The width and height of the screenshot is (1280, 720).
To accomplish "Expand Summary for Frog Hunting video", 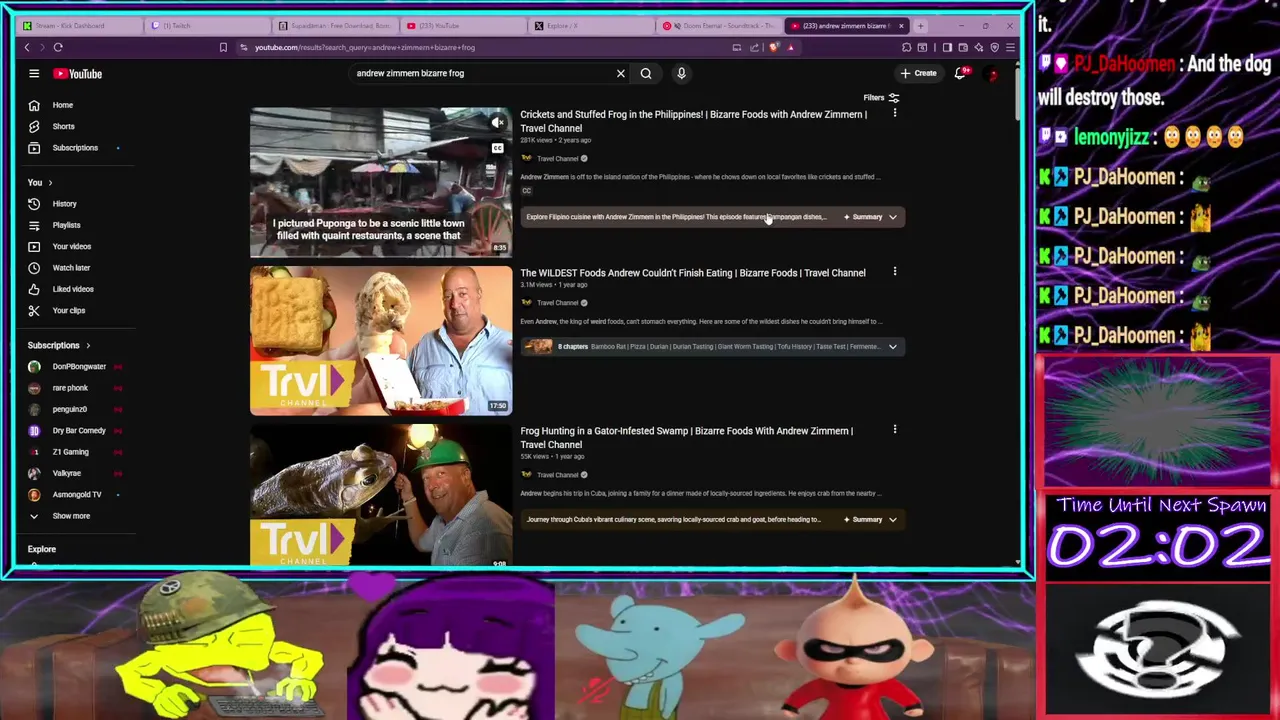I will point(871,519).
